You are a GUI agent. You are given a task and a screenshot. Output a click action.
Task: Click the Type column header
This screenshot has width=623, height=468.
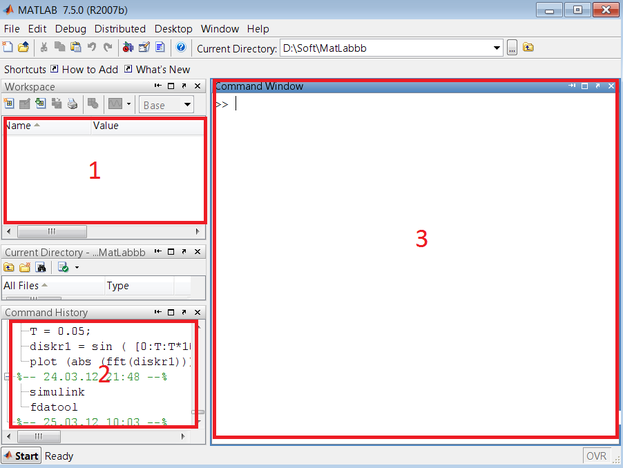pos(139,286)
